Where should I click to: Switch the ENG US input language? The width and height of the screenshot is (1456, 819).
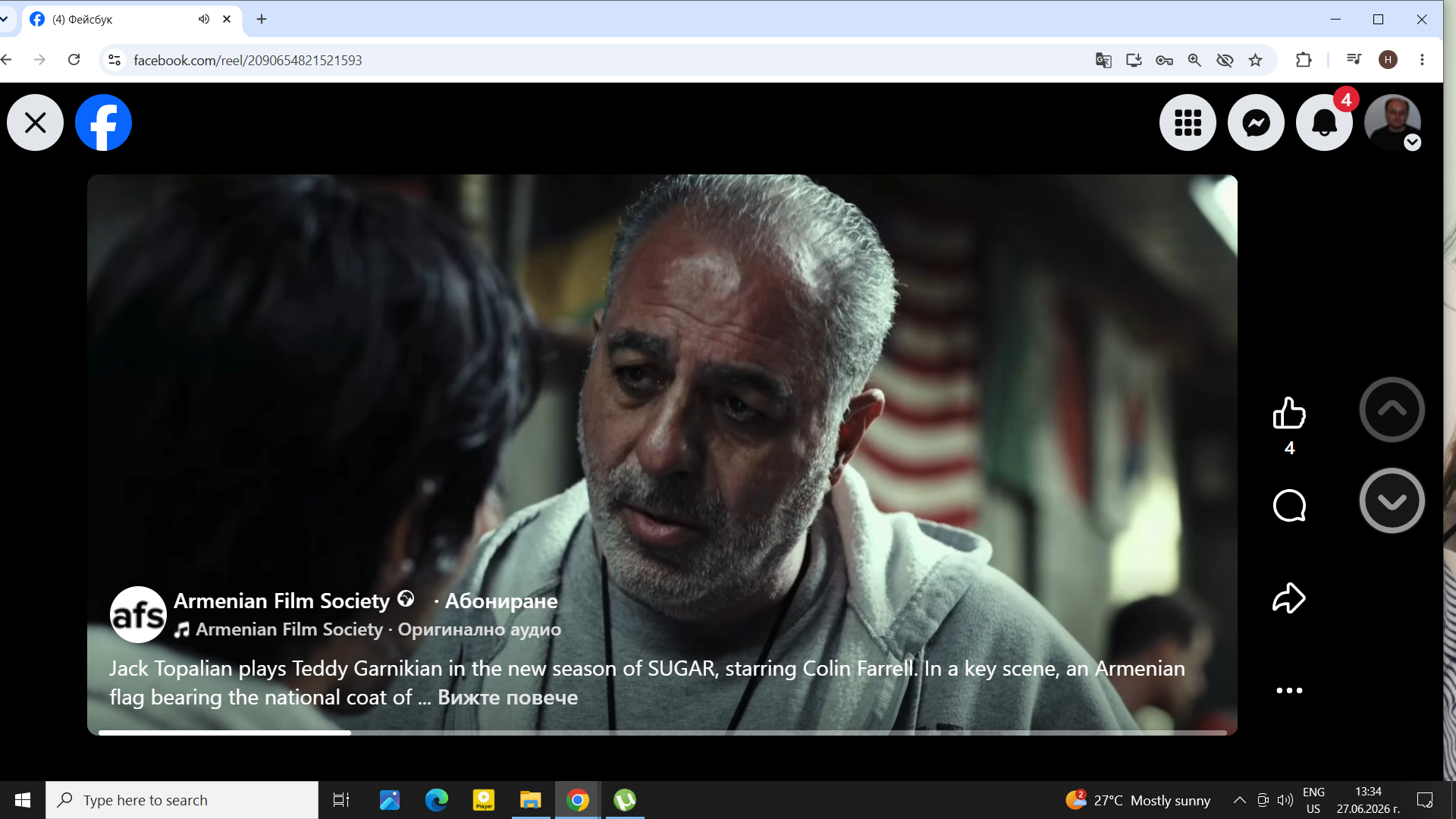(x=1313, y=800)
